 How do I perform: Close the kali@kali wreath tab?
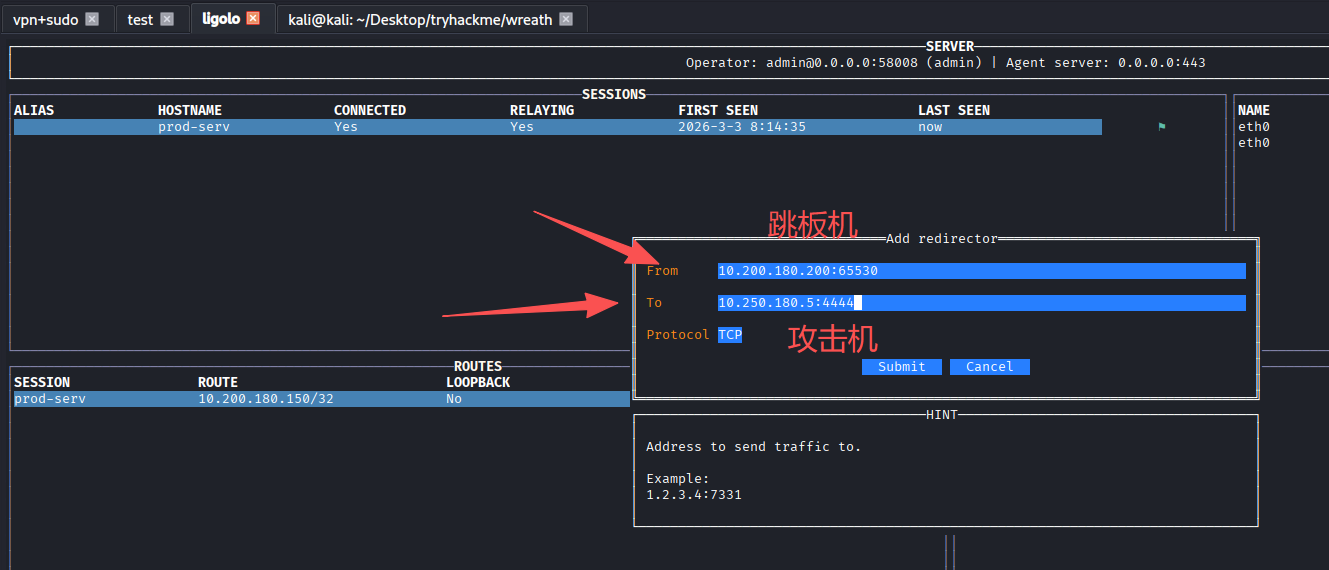point(566,19)
